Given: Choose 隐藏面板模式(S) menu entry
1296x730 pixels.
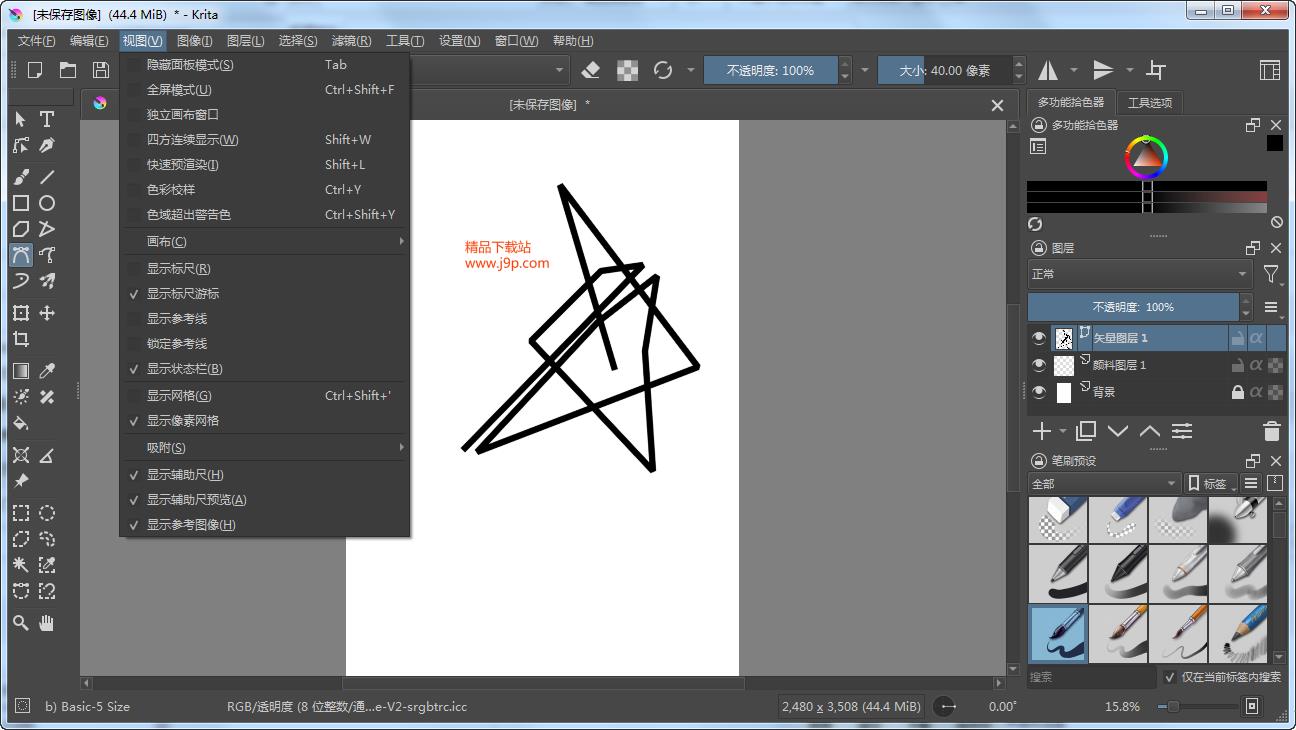Looking at the screenshot, I should click(x=265, y=65).
